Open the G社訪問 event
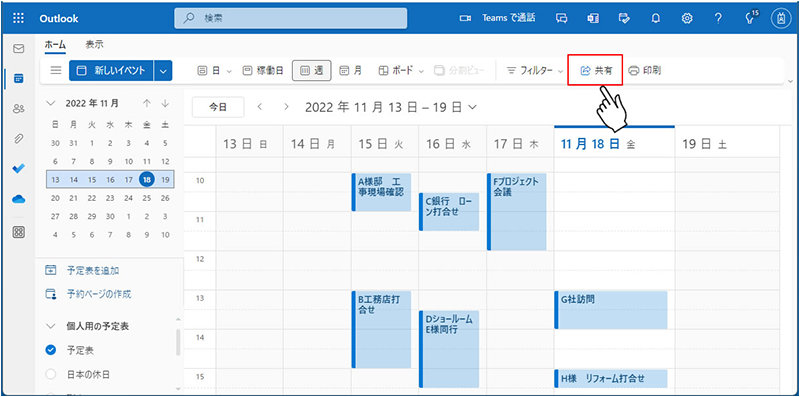This screenshot has height=397, width=800. [x=611, y=310]
